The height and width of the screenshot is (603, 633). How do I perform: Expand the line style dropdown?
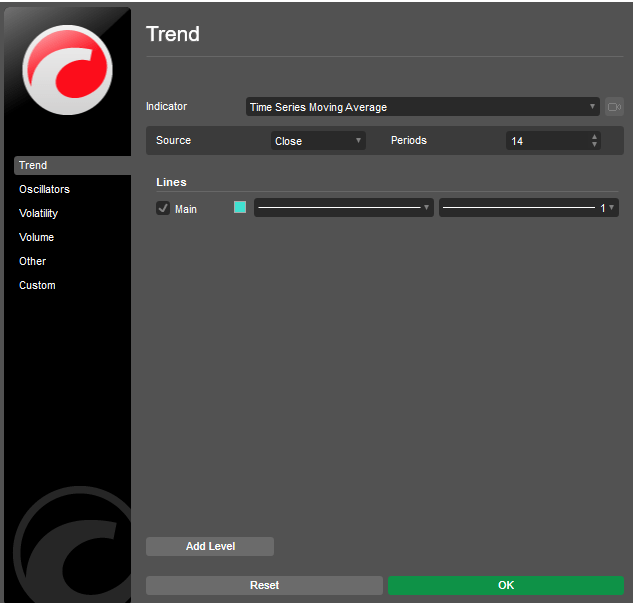[x=344, y=207]
